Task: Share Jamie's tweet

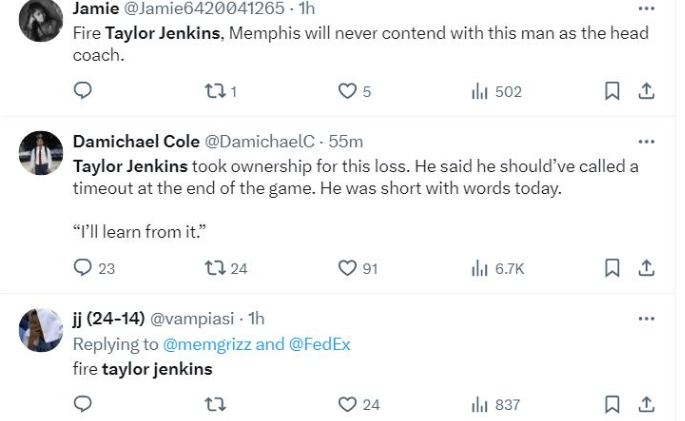Action: [x=646, y=91]
